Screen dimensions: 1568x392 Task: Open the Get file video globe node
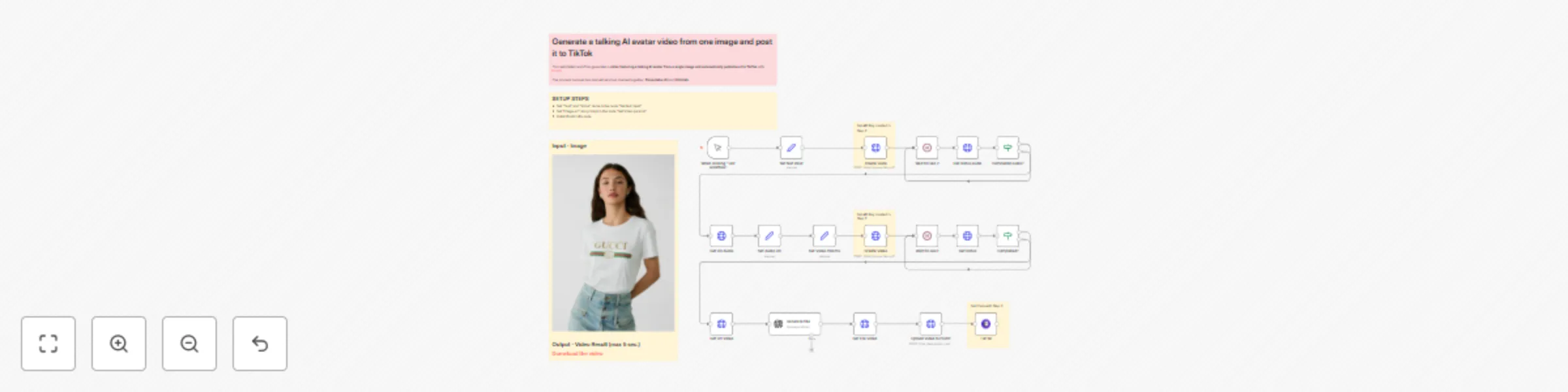(x=864, y=323)
